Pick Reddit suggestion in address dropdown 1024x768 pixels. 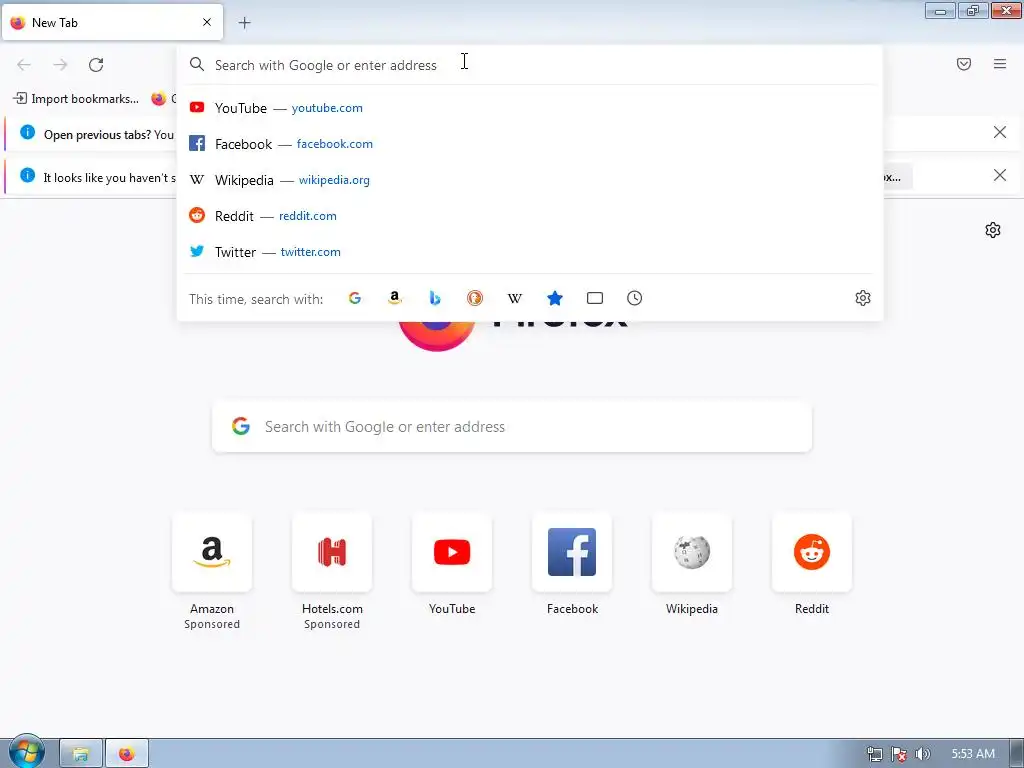(530, 216)
